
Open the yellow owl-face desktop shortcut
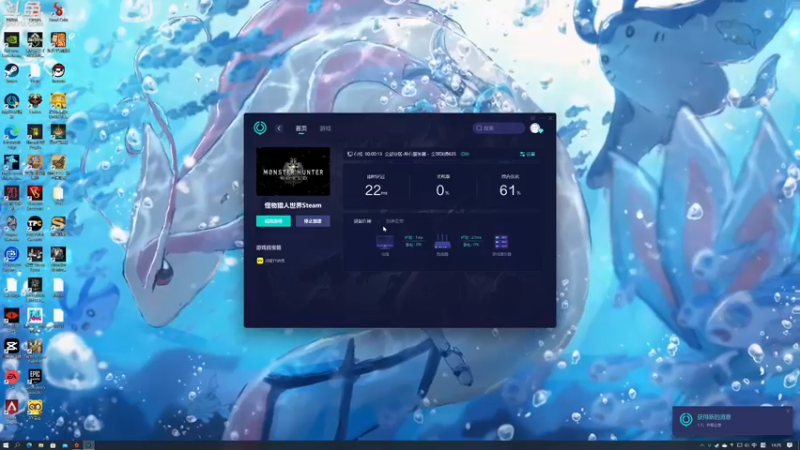click(x=35, y=409)
